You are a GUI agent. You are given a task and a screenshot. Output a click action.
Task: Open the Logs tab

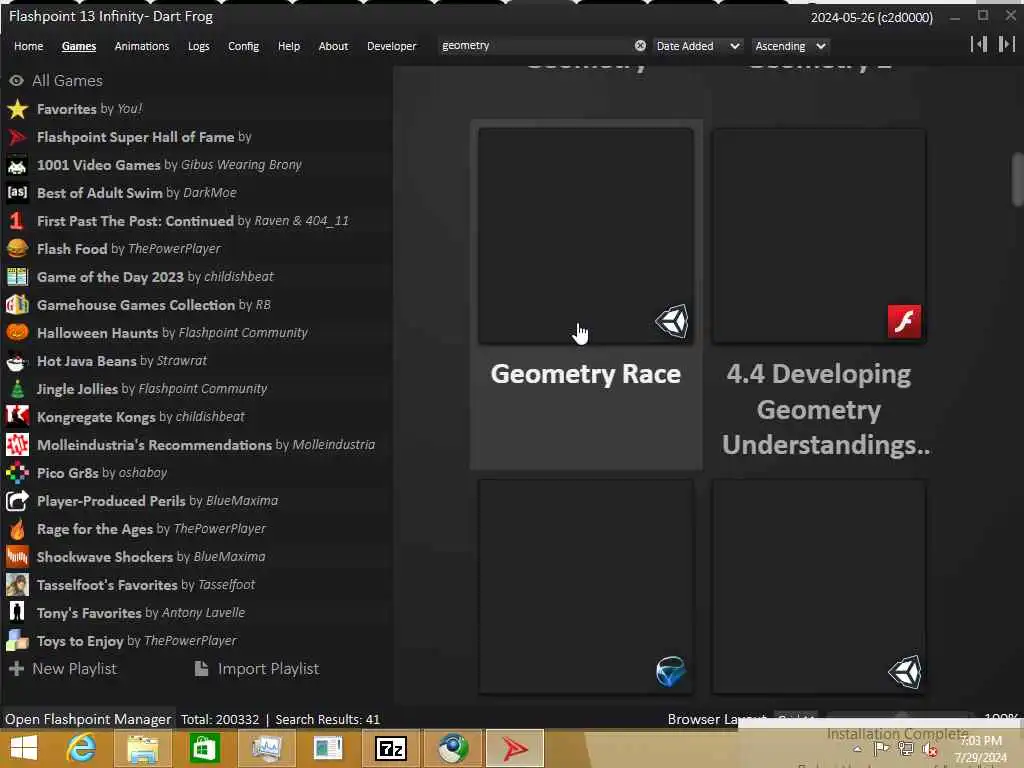199,46
